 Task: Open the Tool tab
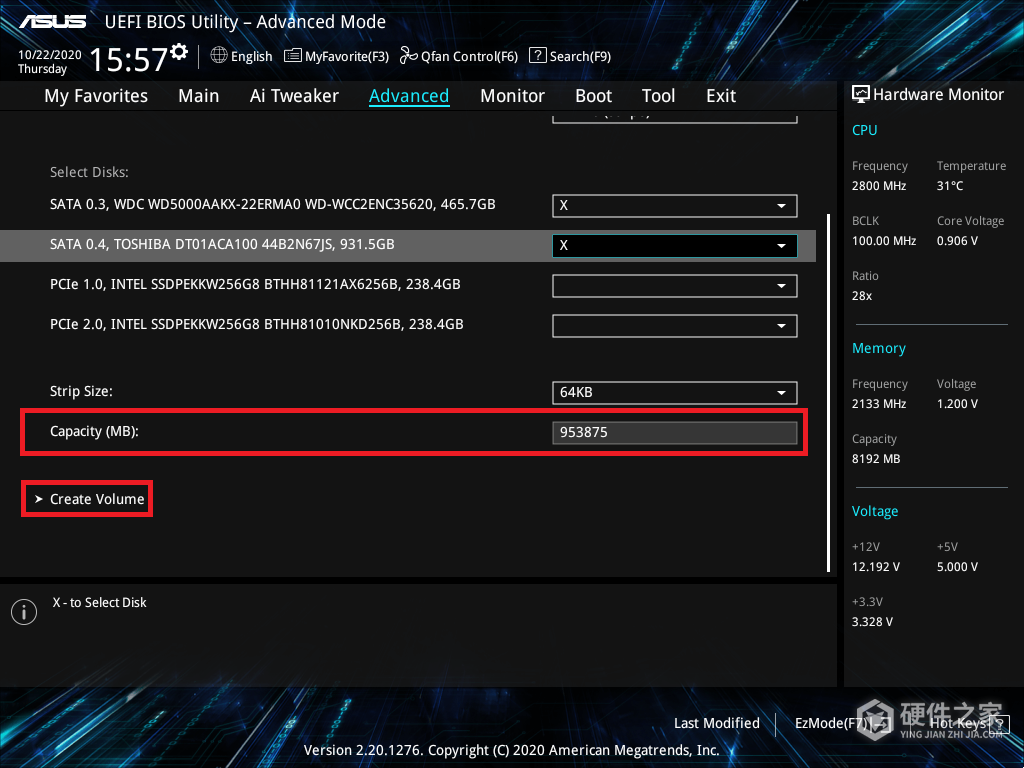pos(658,96)
